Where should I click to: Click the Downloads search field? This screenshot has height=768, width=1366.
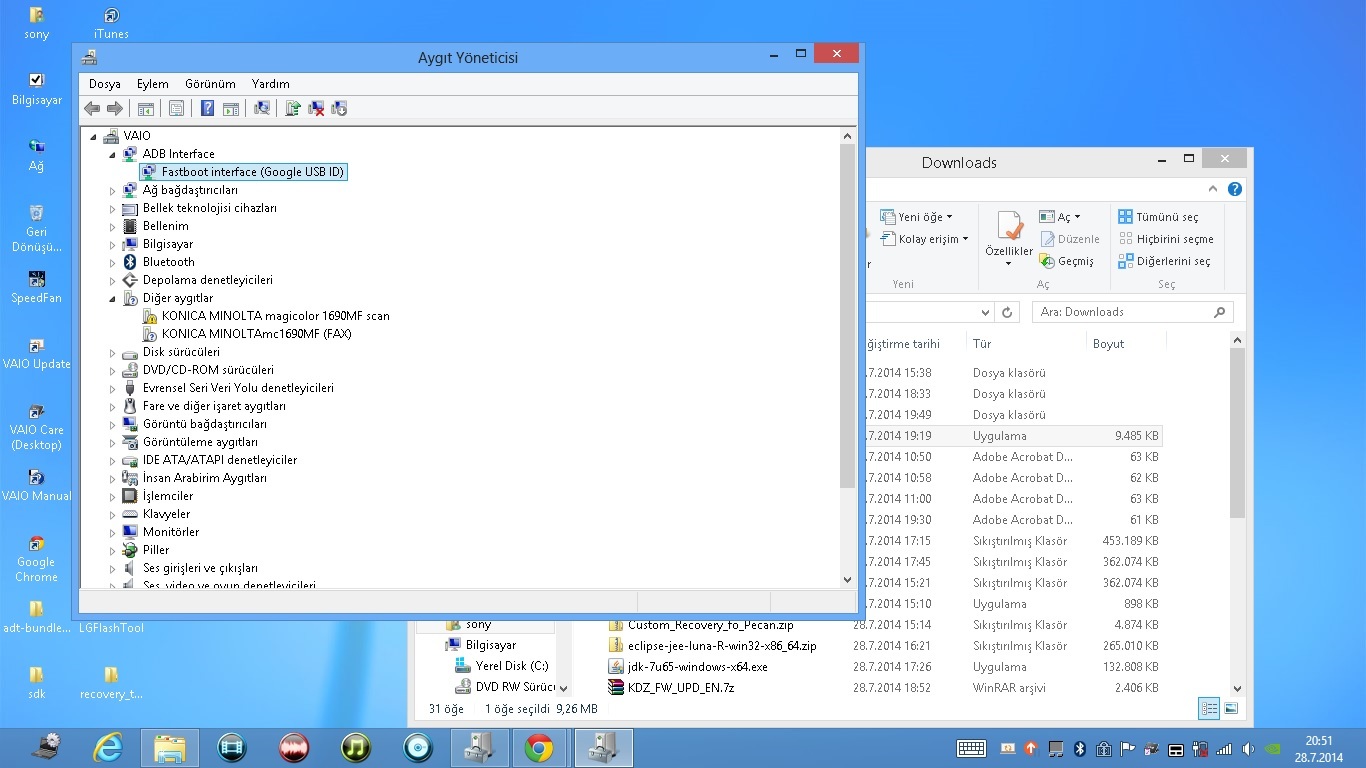[1131, 312]
